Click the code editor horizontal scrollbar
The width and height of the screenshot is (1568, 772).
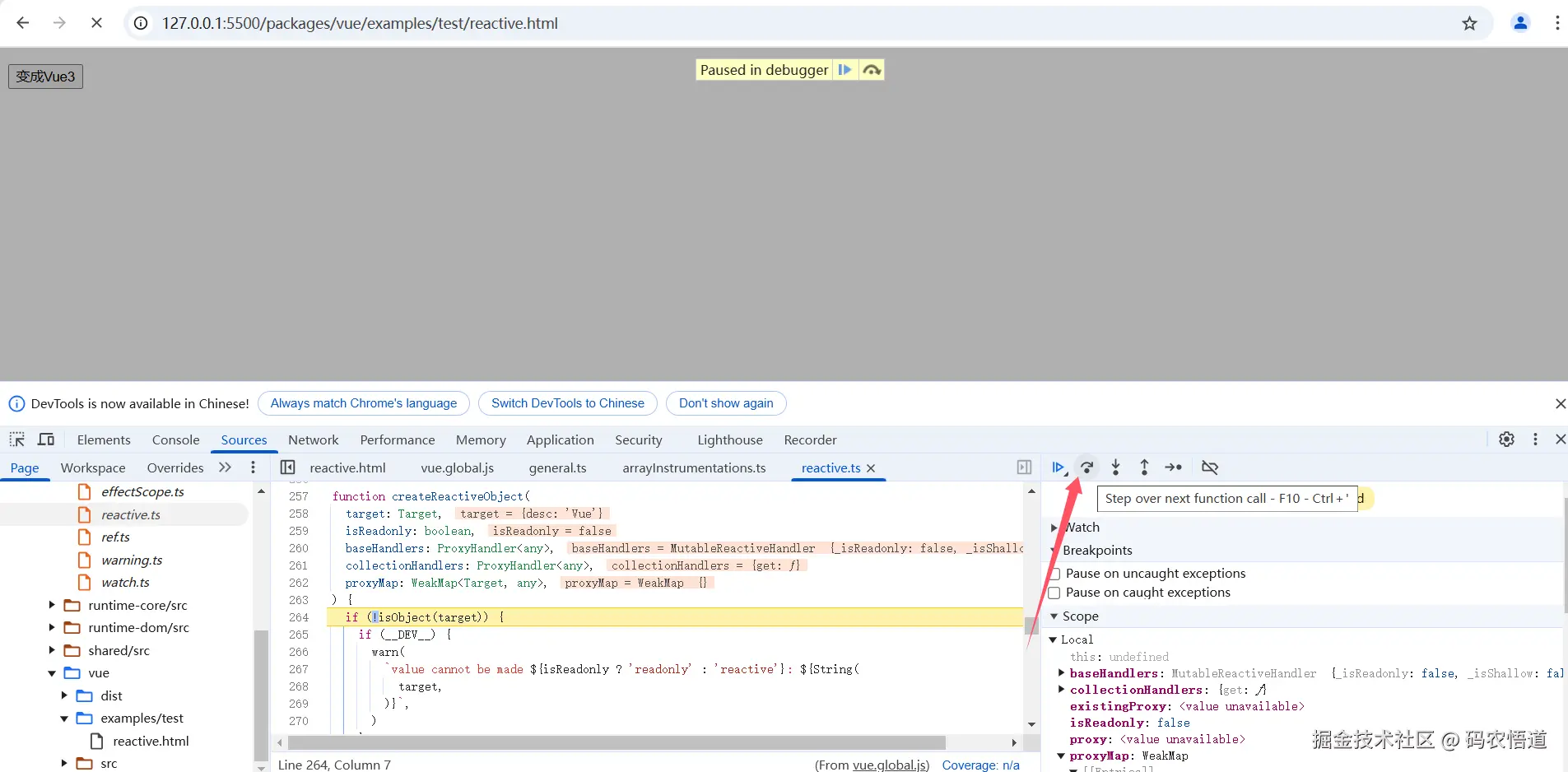click(x=616, y=742)
